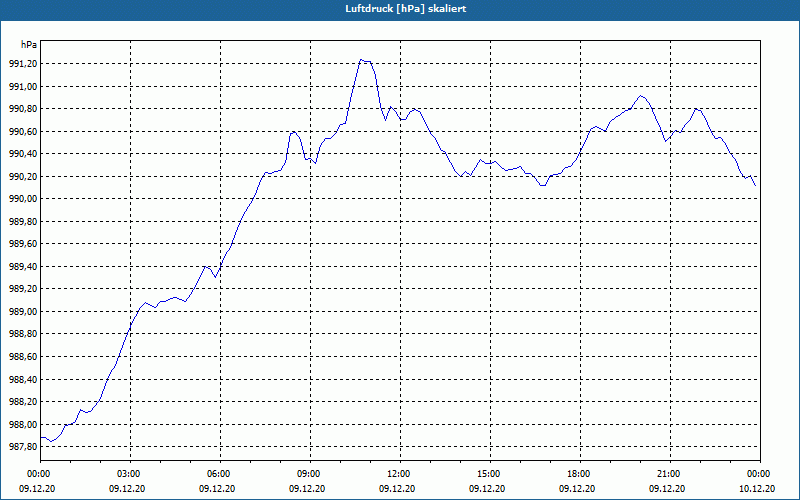Select the 989,20 axis value
800x500 pixels.
click(x=23, y=289)
